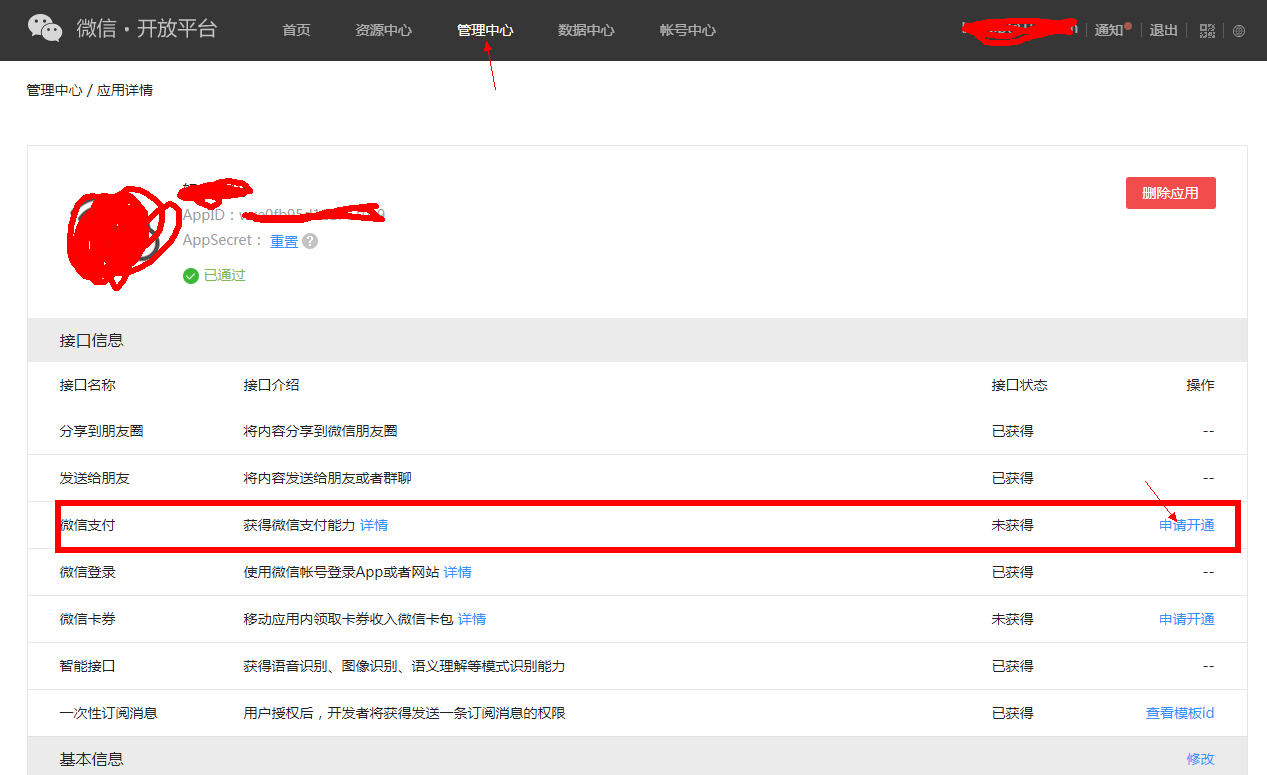Click 未获得 status in 微信卡券 row
This screenshot has height=775, width=1267.
coord(1013,619)
